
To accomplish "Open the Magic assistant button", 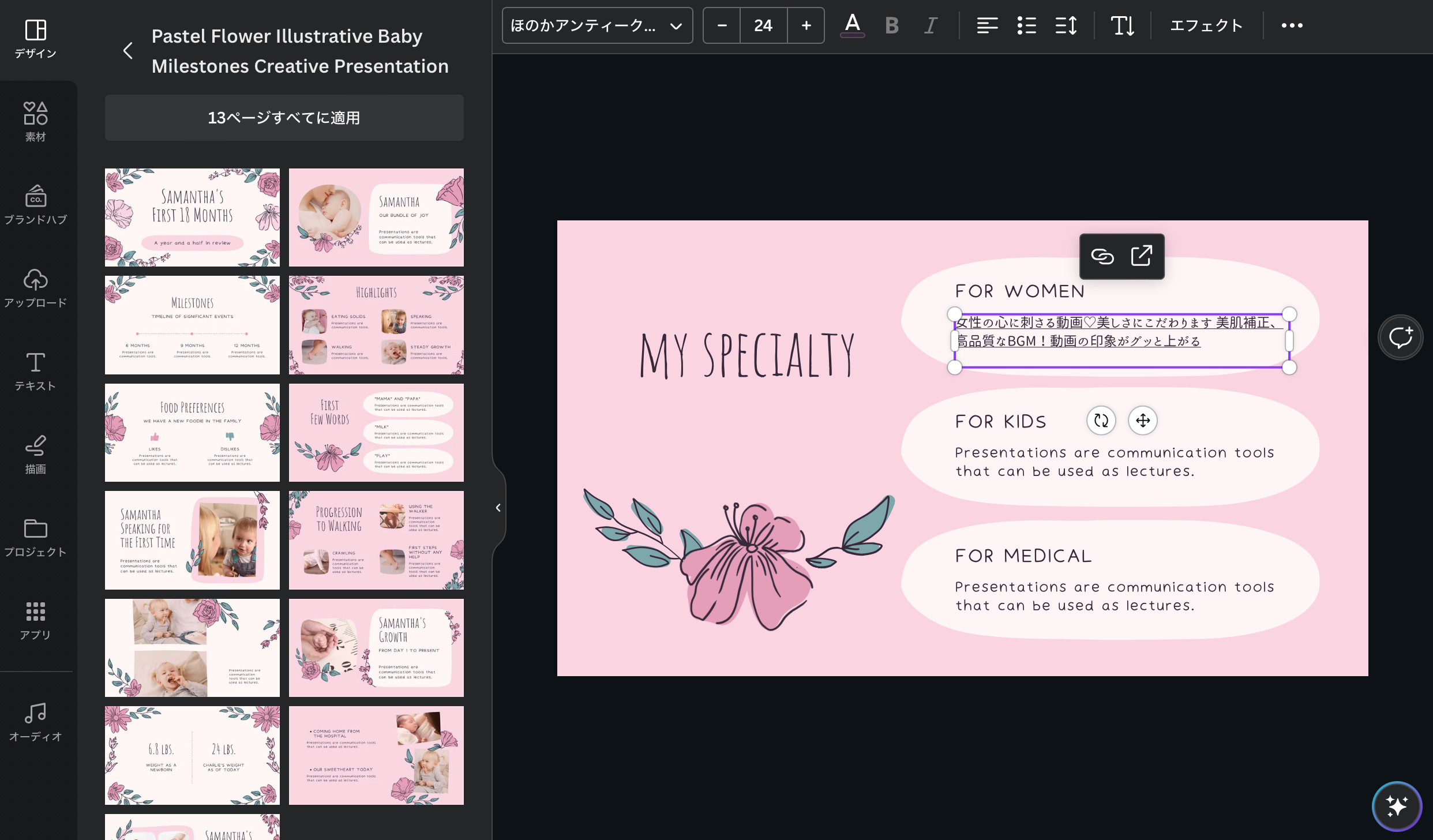I will tap(1397, 806).
